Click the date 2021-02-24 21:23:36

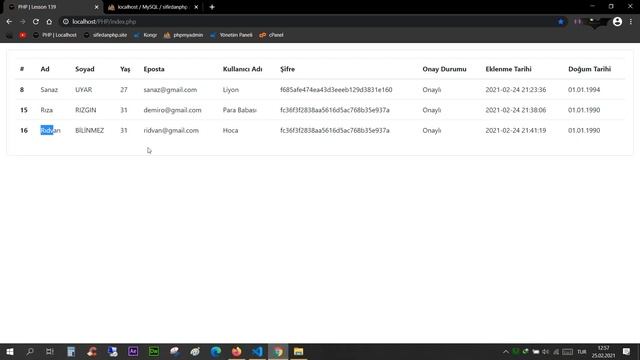pos(516,90)
